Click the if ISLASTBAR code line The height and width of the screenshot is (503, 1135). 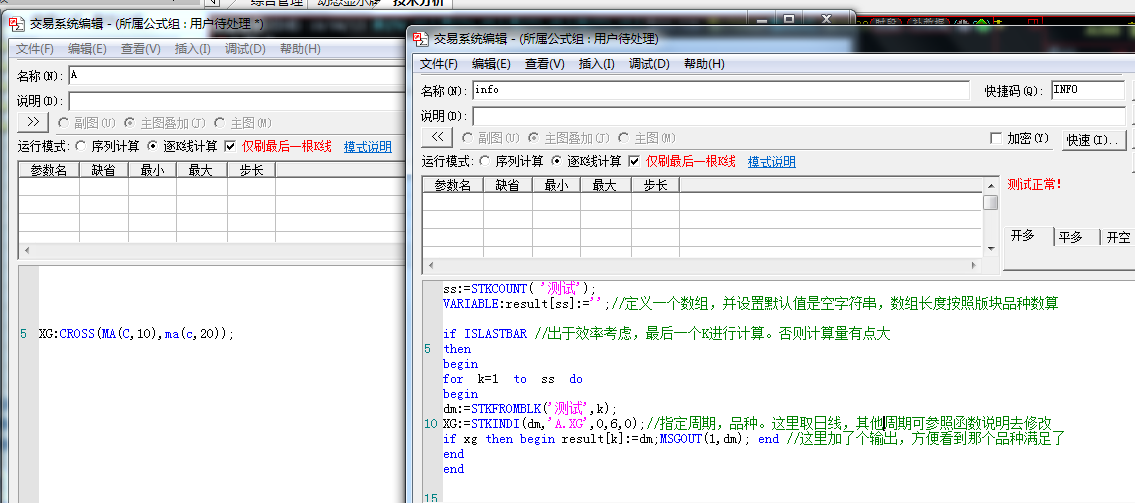pos(485,334)
